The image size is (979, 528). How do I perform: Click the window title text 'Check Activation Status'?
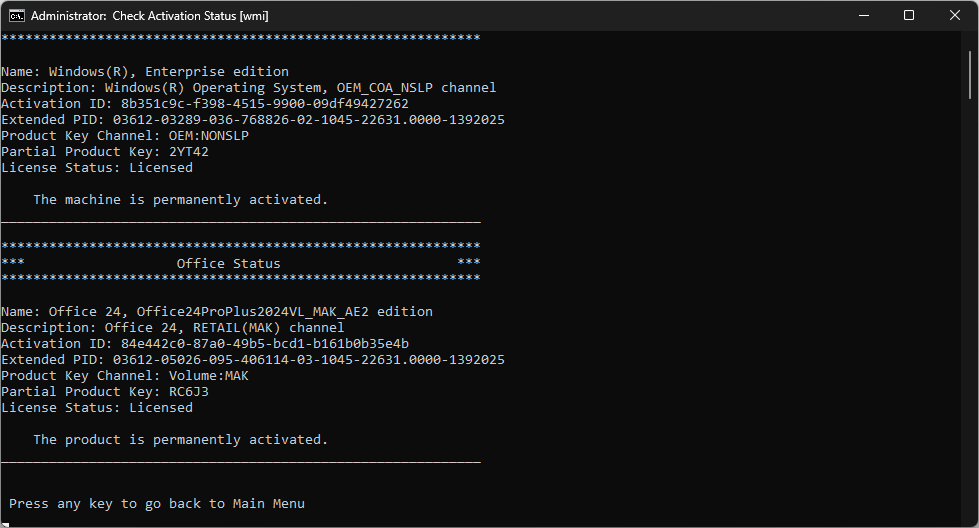174,16
